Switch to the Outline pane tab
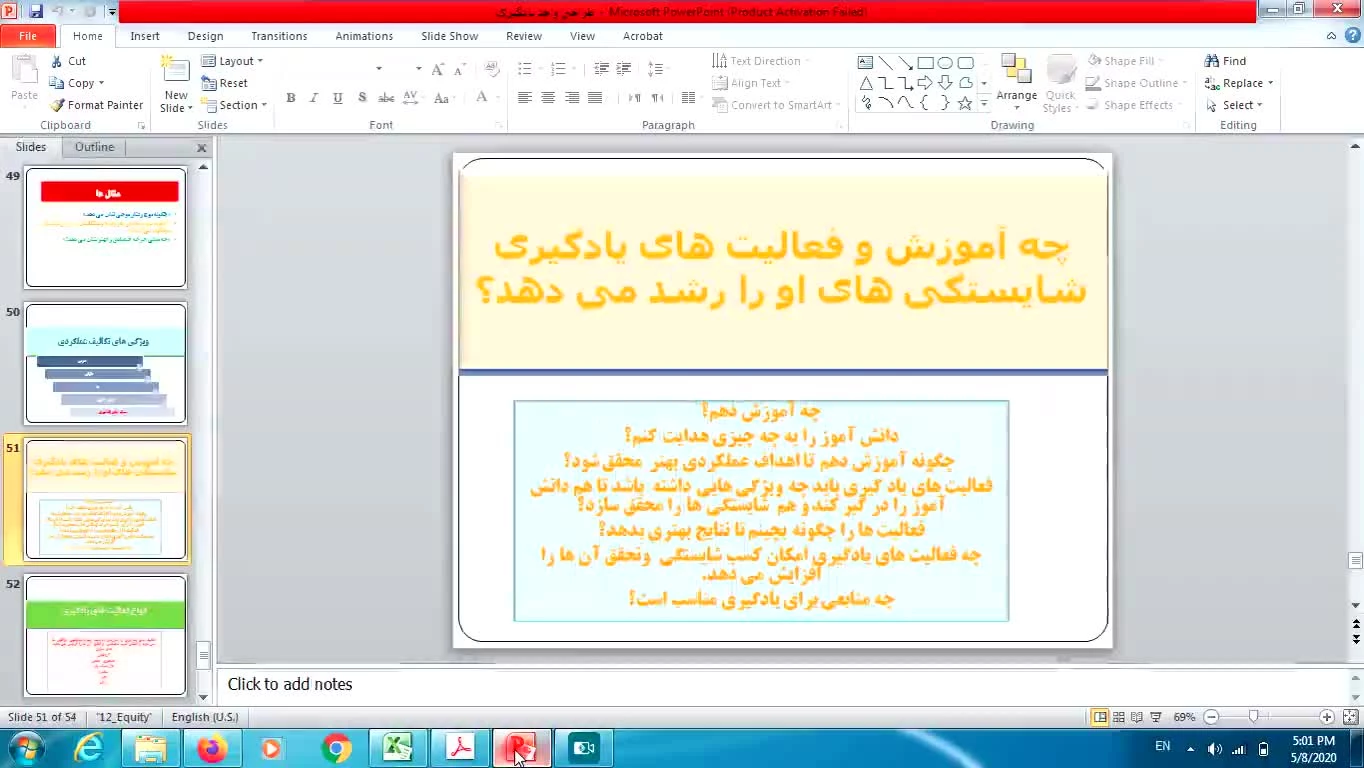This screenshot has width=1364, height=768. click(94, 147)
